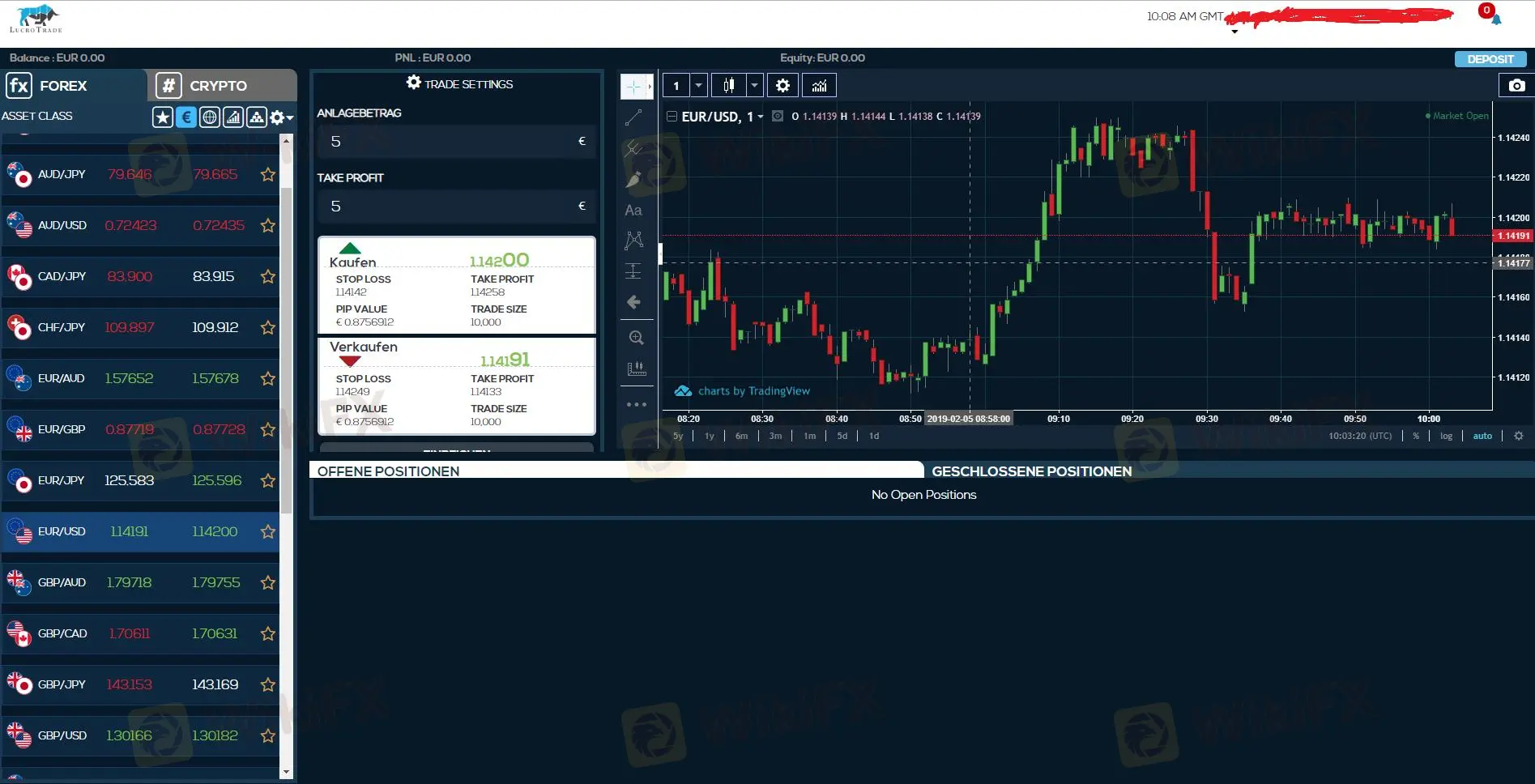This screenshot has width=1535, height=784.
Task: Select the magnifier zoom-in tool
Action: coord(637,338)
